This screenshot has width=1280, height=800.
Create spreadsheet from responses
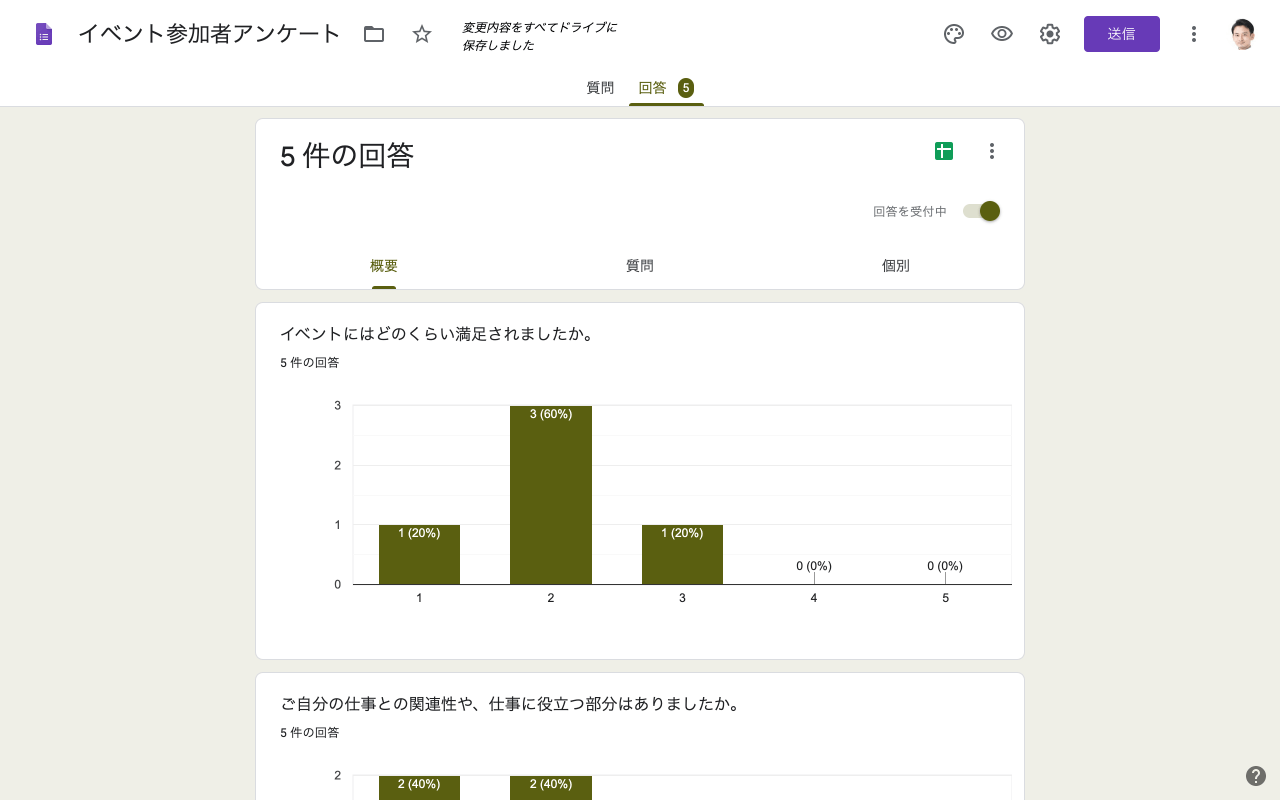[944, 151]
